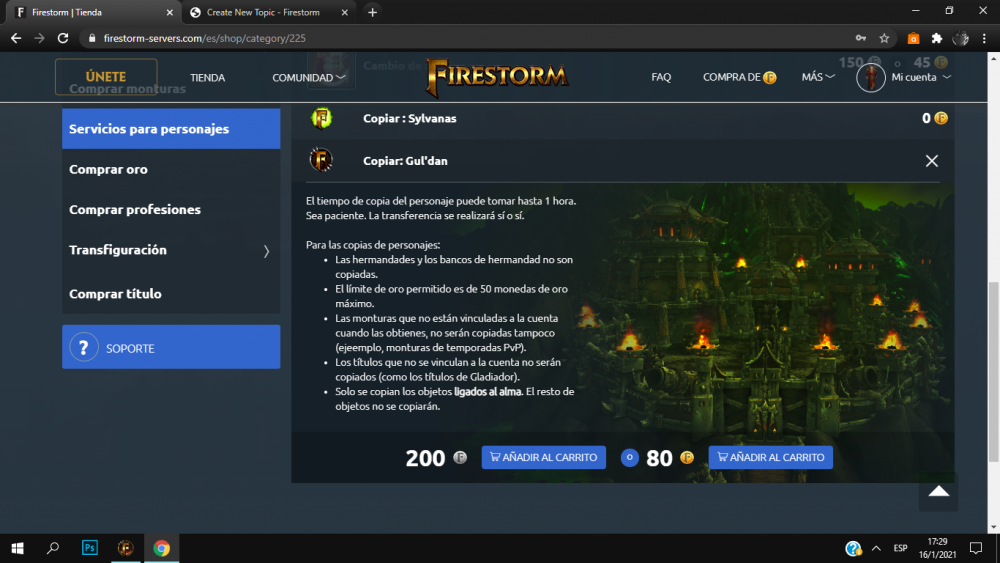Open Windows taskbar search
Image resolution: width=1000 pixels, height=563 pixels.
(53, 548)
